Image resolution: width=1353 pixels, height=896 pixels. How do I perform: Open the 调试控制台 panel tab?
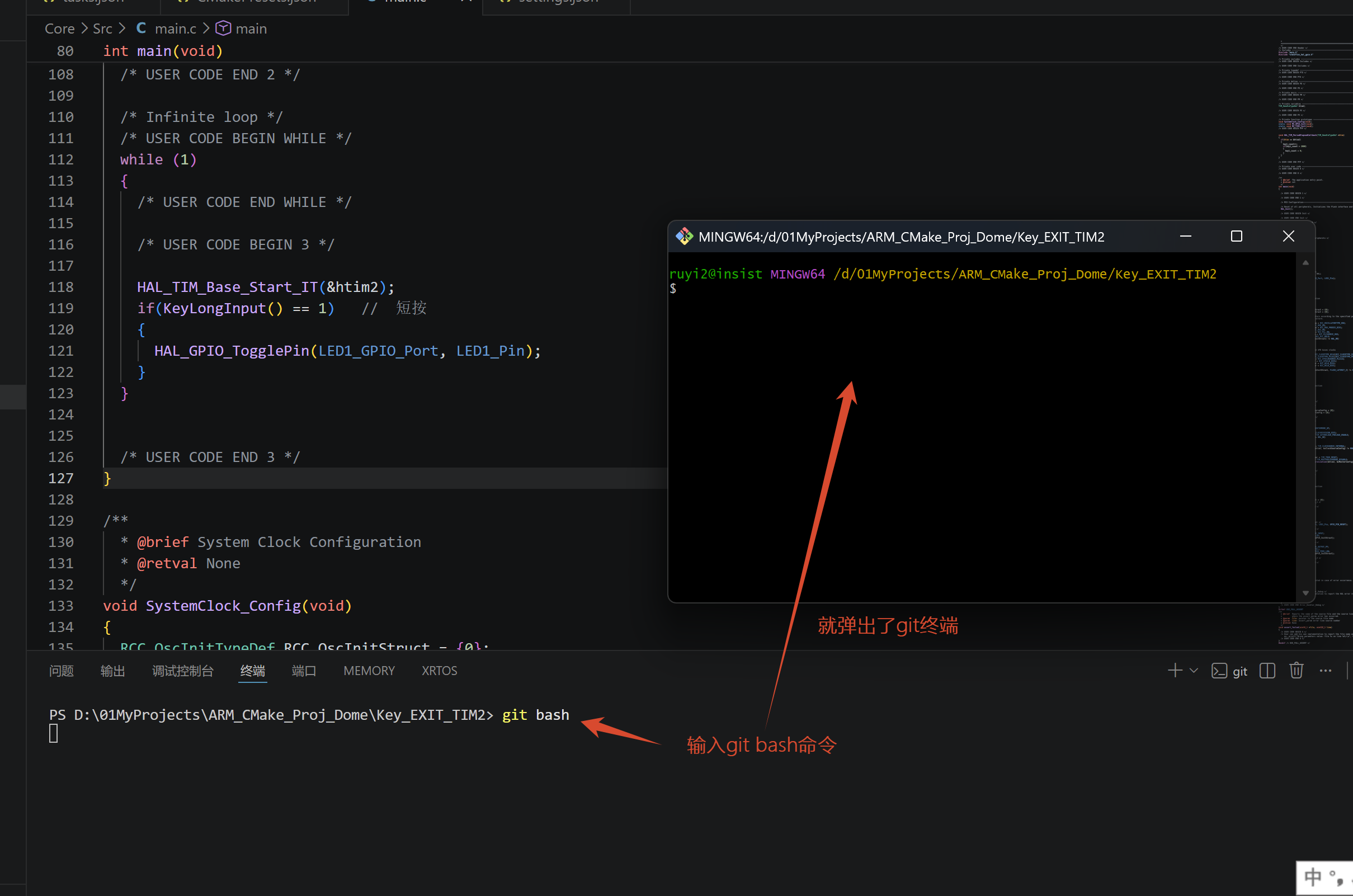coord(183,671)
